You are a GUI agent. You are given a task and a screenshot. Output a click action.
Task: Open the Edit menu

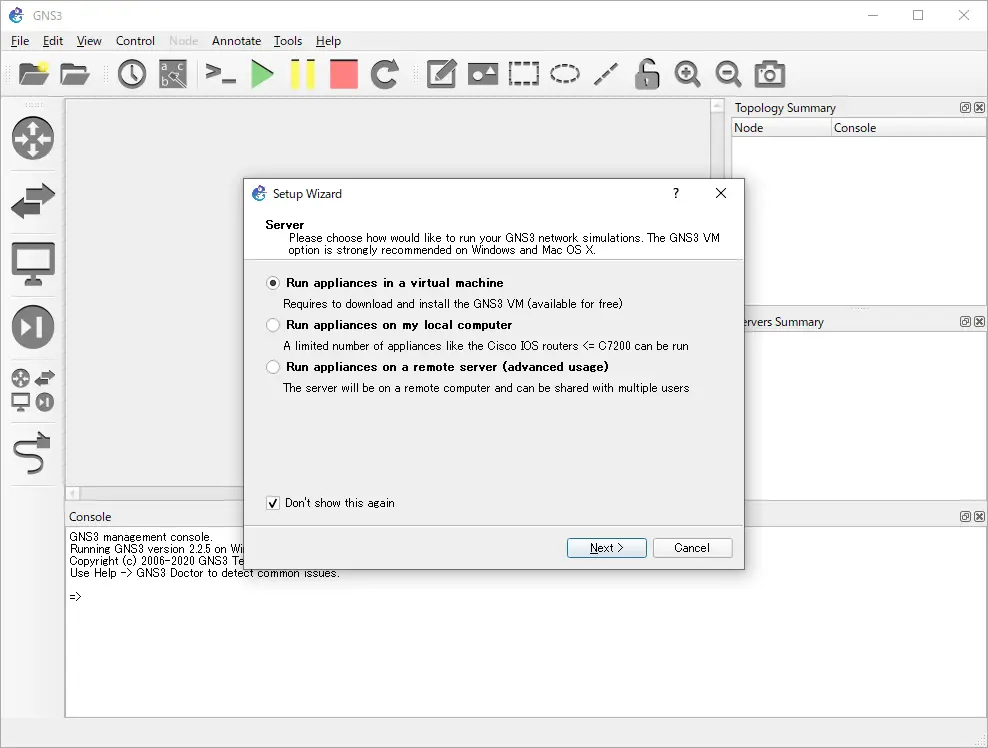(53, 41)
